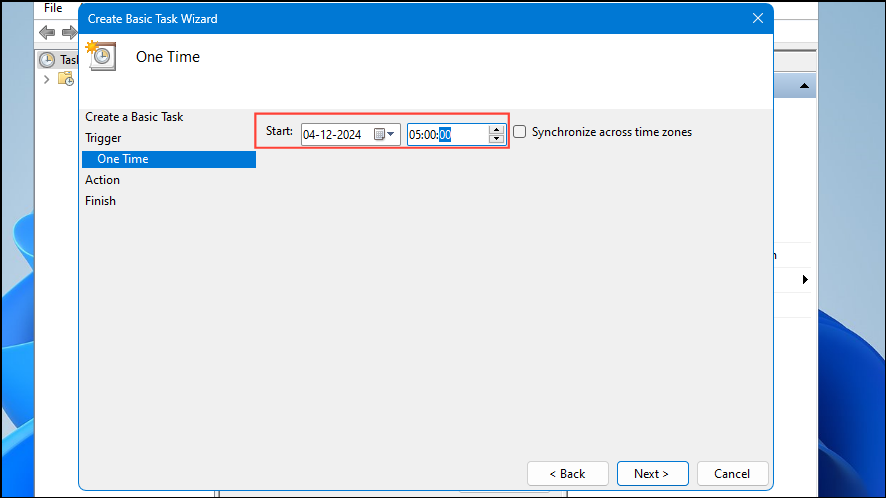Select the Trigger step in wizard sidebar

103,138
